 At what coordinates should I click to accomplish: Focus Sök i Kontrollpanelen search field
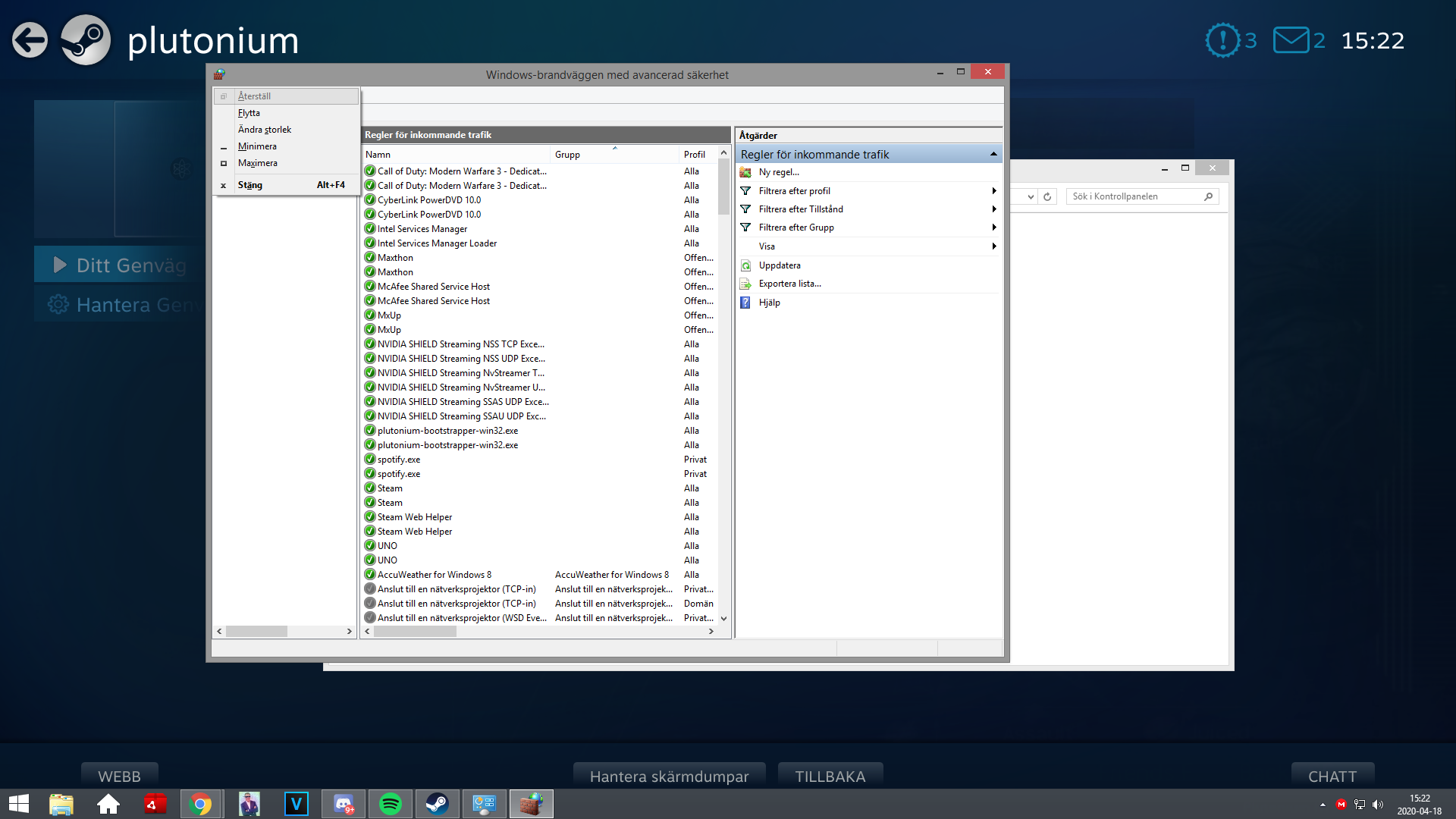coord(1142,196)
